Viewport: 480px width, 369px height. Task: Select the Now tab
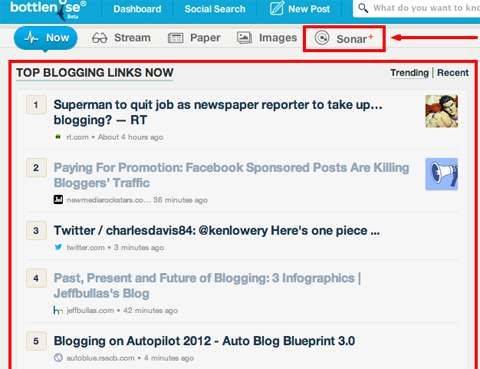pos(46,38)
